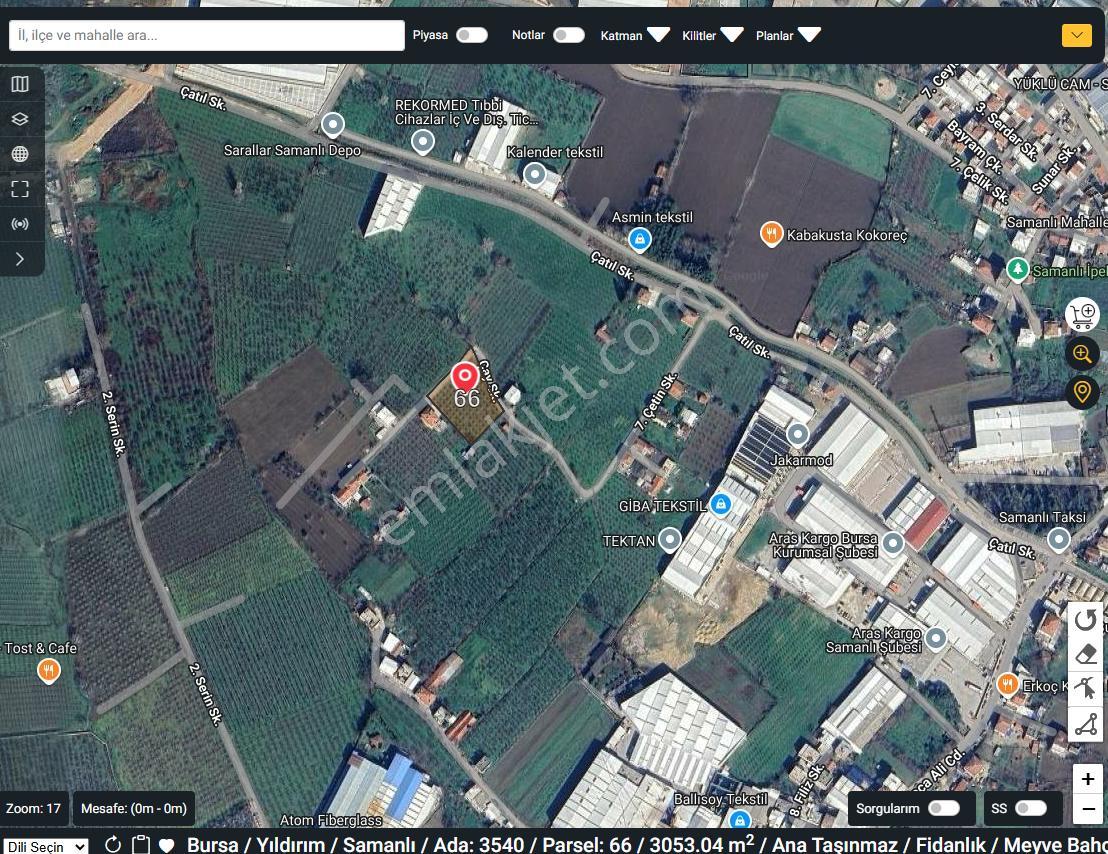Open the add-to-cart icon

coord(1082,315)
